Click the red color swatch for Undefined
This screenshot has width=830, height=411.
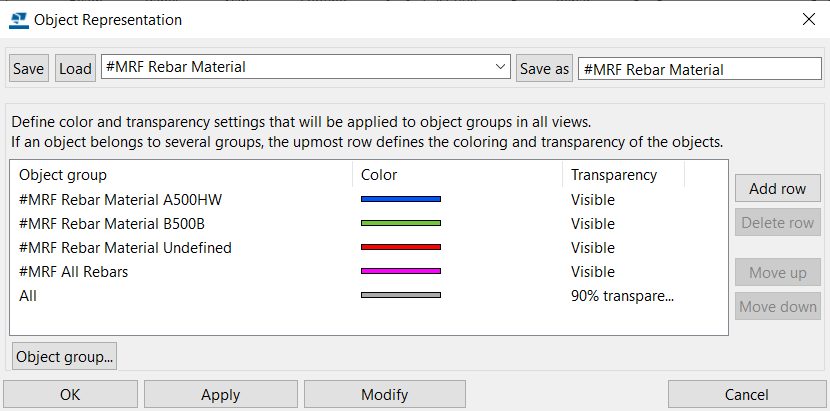[x=401, y=247]
